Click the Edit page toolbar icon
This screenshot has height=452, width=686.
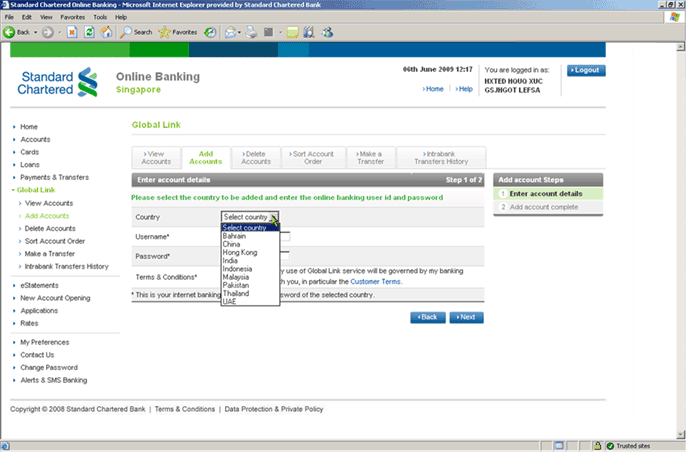(x=269, y=32)
